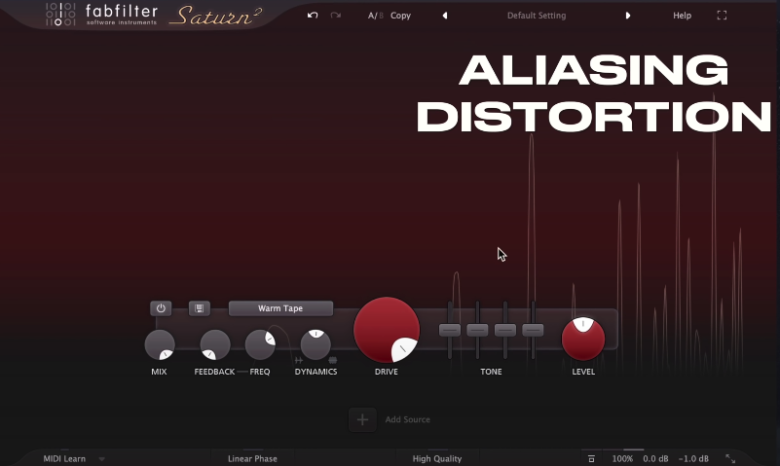Open the MIDI Learn menu
The image size is (780, 466).
coord(65,459)
